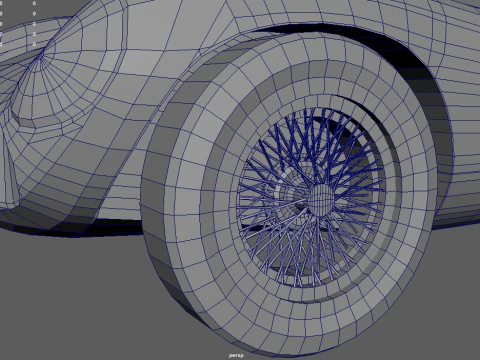480x360 pixels.
Task: Click the persp camera label
Action: [x=236, y=356]
